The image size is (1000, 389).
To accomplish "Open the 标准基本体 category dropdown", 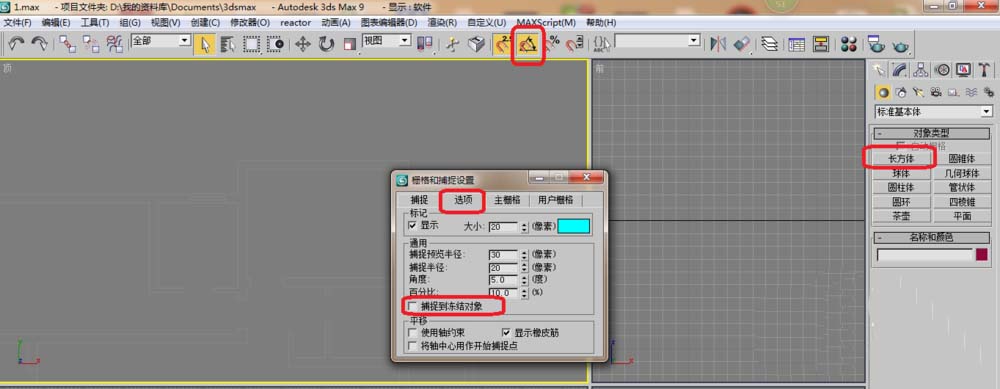I will [987, 112].
